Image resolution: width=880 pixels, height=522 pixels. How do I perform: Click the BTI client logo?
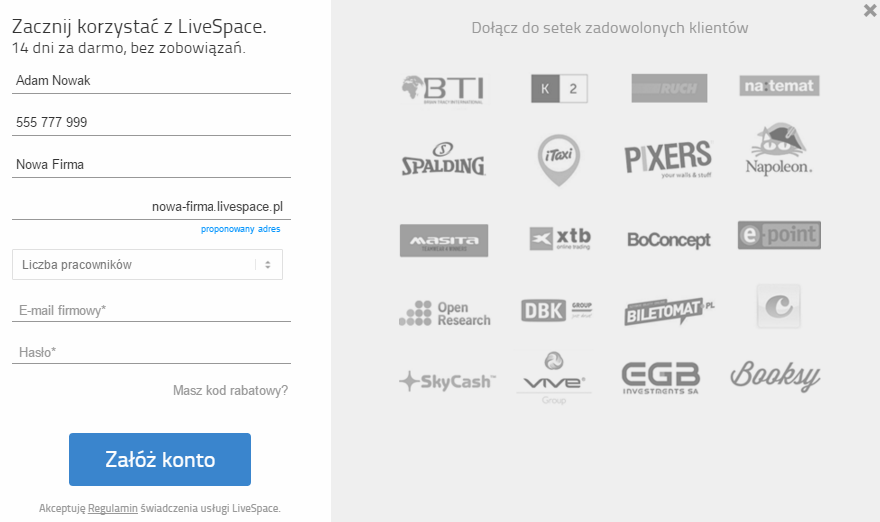[443, 89]
